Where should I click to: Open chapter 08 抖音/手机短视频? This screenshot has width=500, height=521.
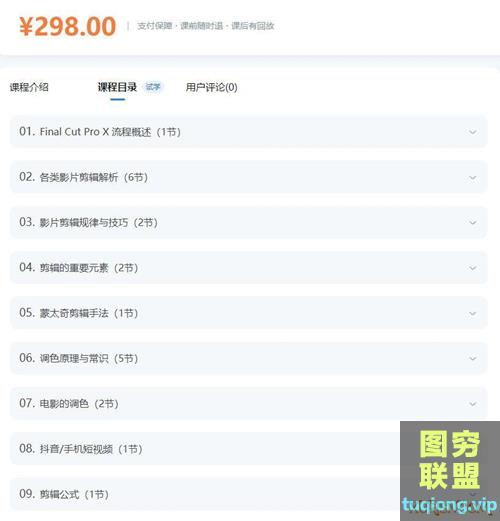coord(81,449)
